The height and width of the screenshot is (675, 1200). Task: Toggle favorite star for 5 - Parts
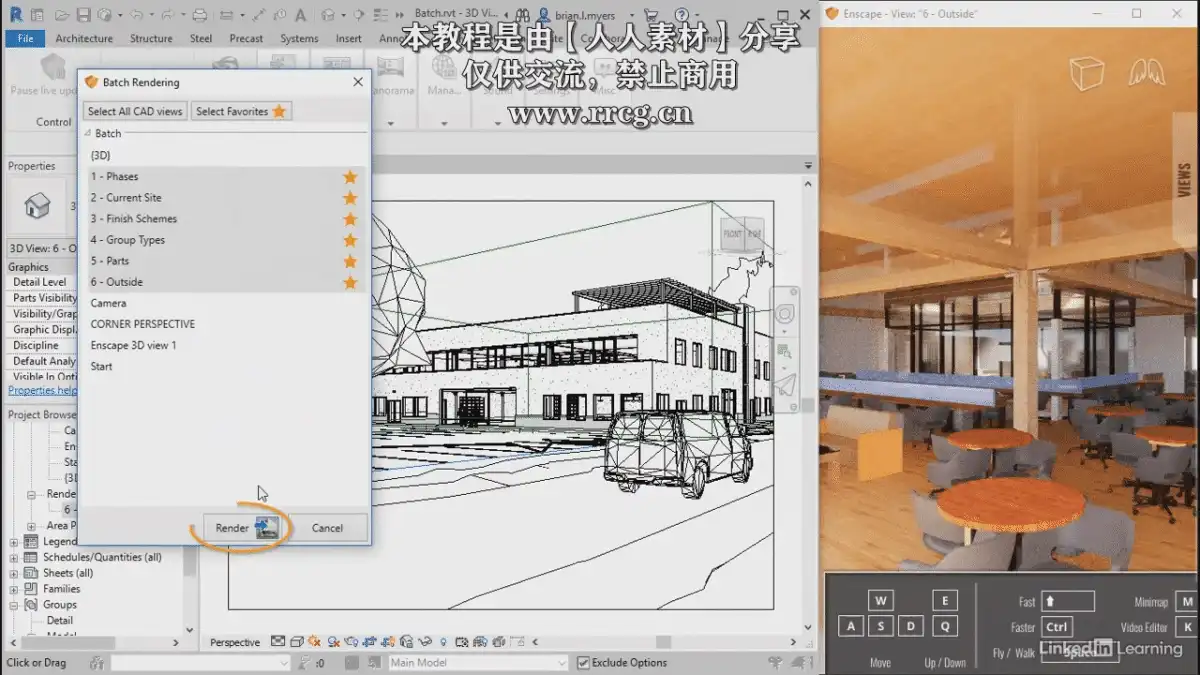350,261
